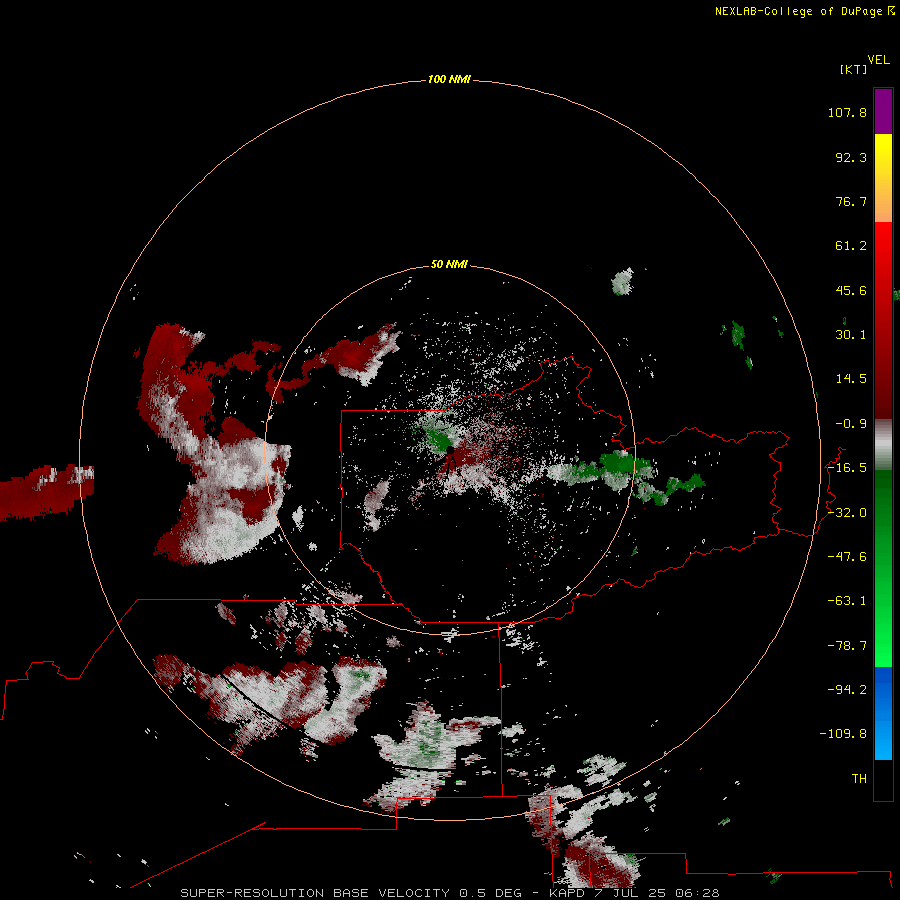Click the 30.1 legend value
900x900 pixels.
click(x=851, y=335)
